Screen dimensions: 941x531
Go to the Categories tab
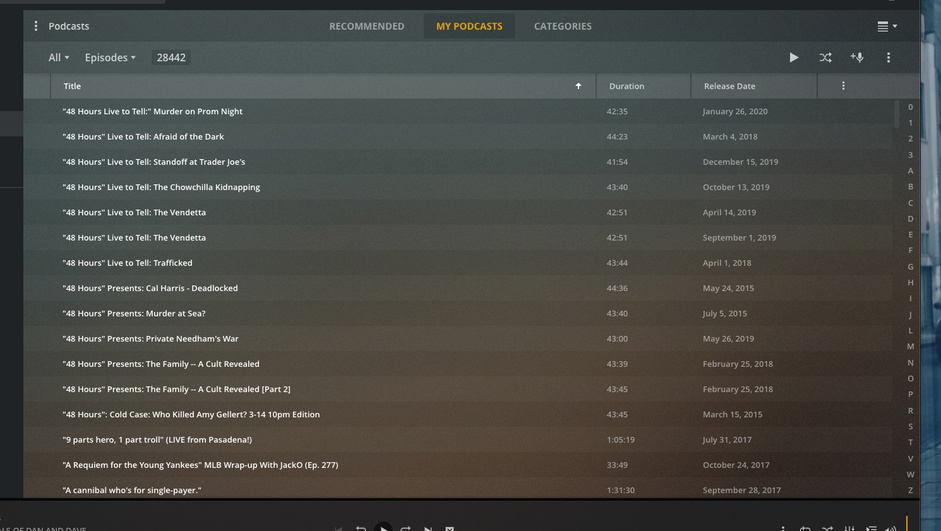[x=563, y=26]
